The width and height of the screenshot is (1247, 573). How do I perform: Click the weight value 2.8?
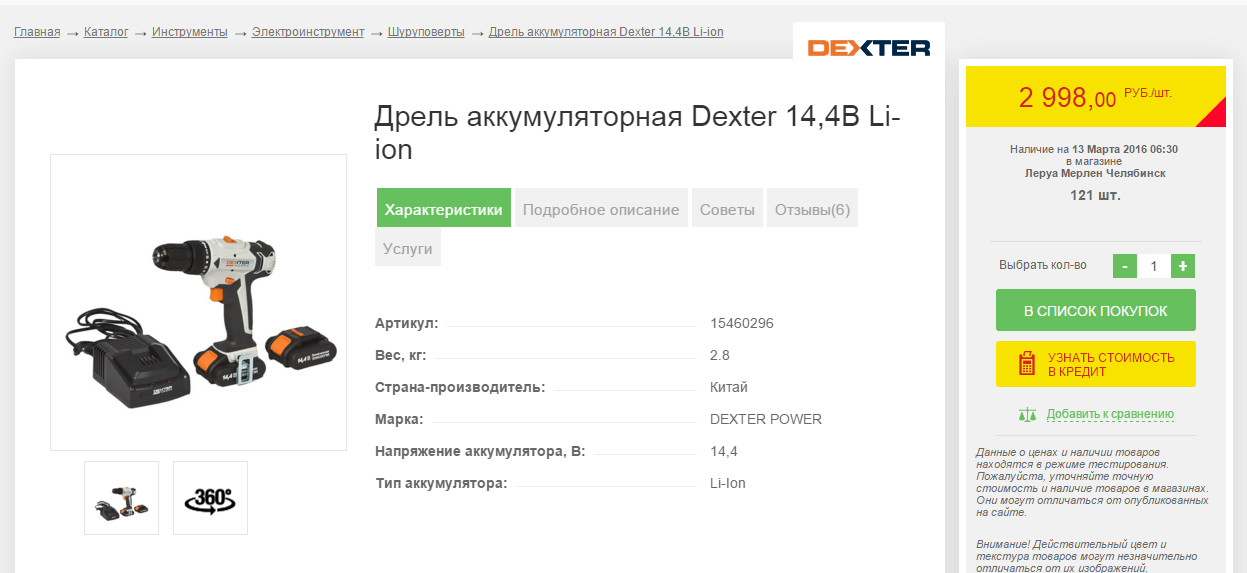coord(720,355)
